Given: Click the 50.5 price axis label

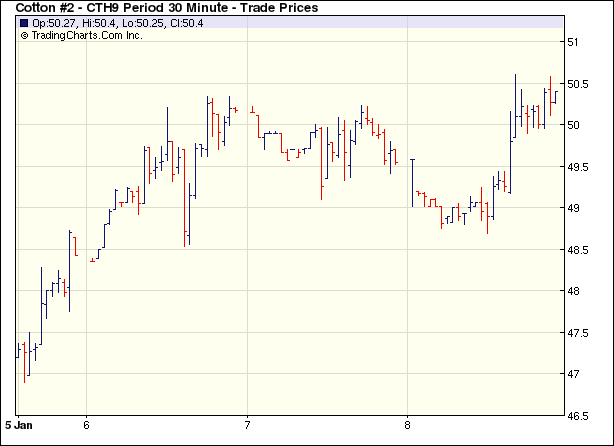Looking at the screenshot, I should pos(577,84).
